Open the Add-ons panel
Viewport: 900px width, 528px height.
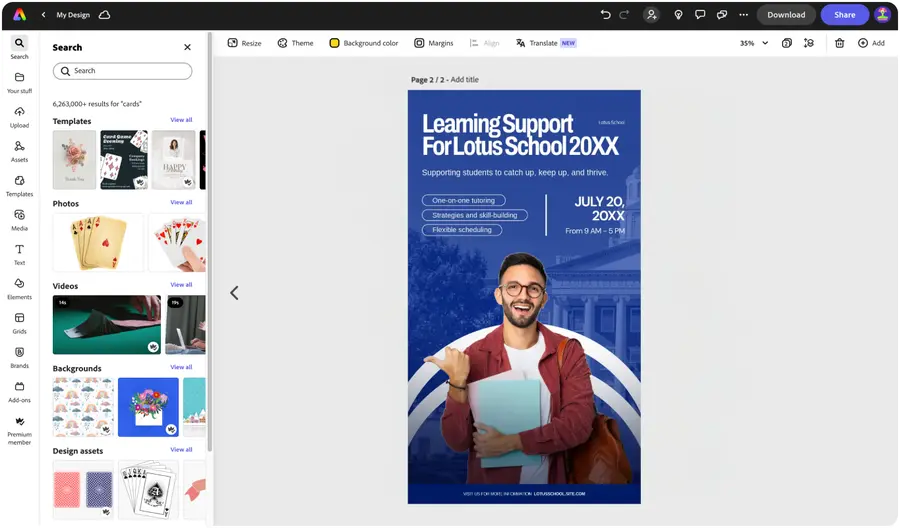(x=19, y=392)
